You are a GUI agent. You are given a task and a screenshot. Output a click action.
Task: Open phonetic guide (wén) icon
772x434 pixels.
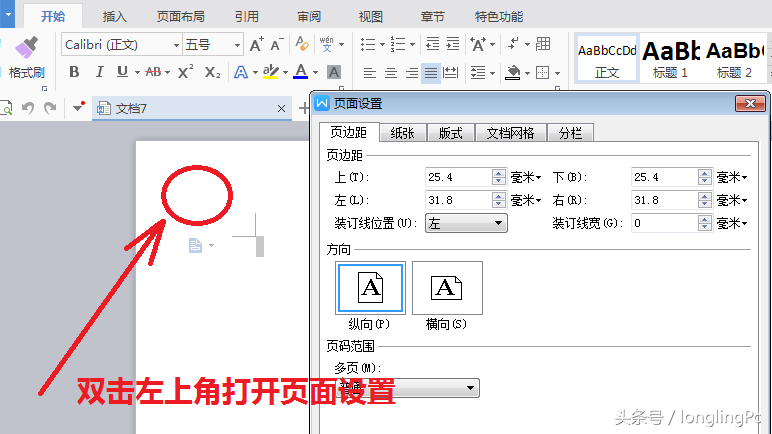326,44
